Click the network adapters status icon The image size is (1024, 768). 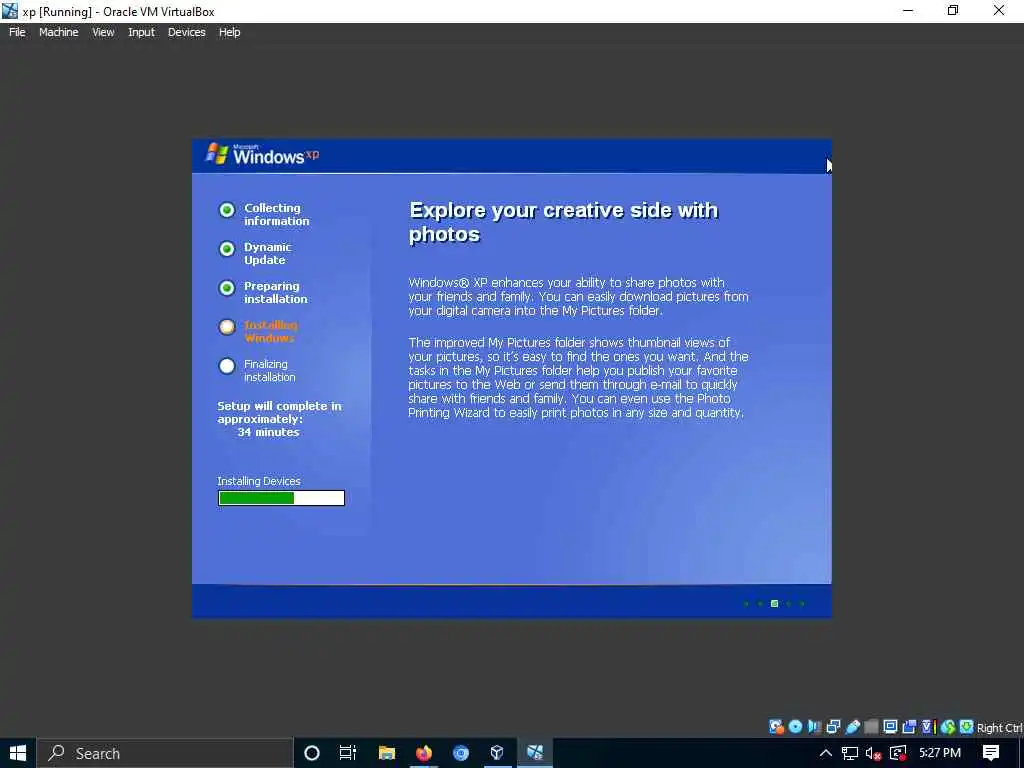(x=833, y=727)
